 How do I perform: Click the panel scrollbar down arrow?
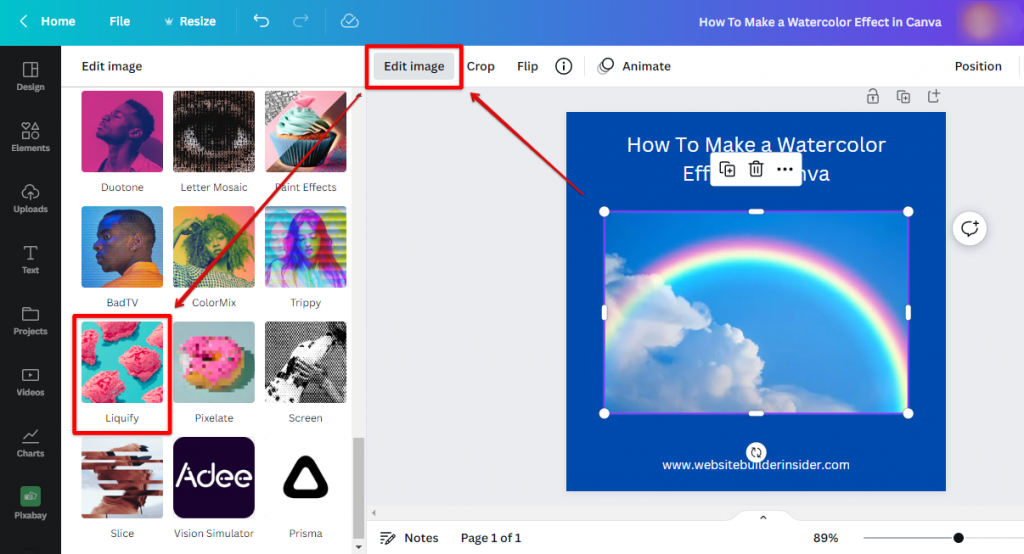pos(359,547)
